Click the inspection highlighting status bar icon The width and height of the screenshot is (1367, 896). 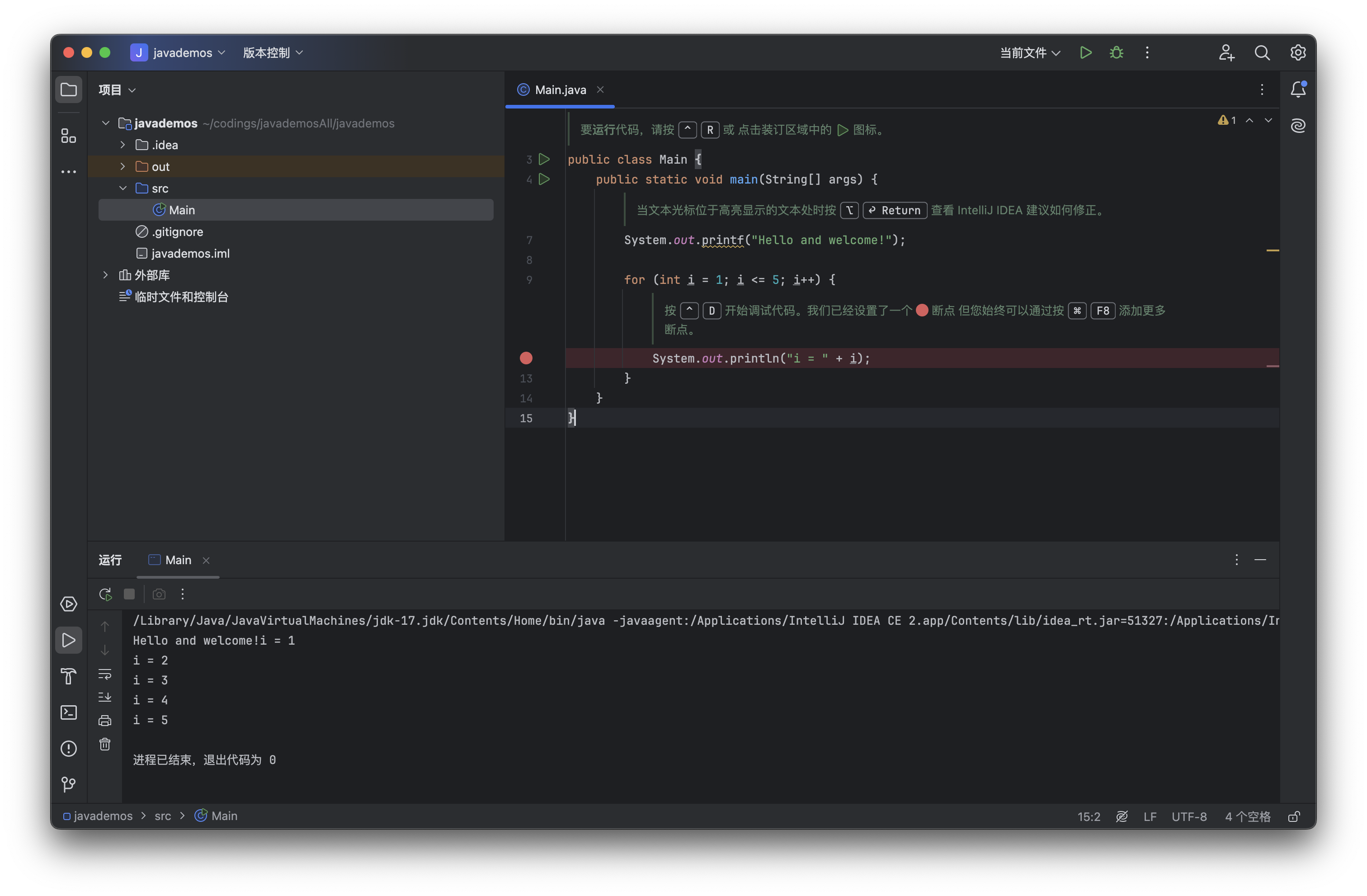tap(1121, 816)
